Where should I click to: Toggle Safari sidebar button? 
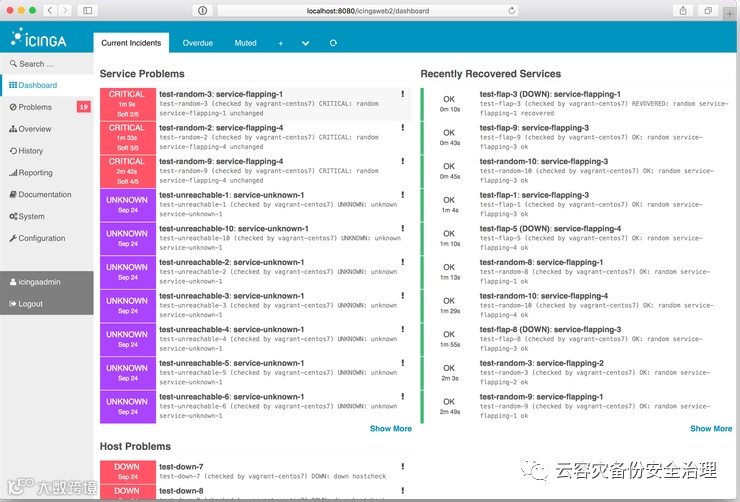[87, 10]
